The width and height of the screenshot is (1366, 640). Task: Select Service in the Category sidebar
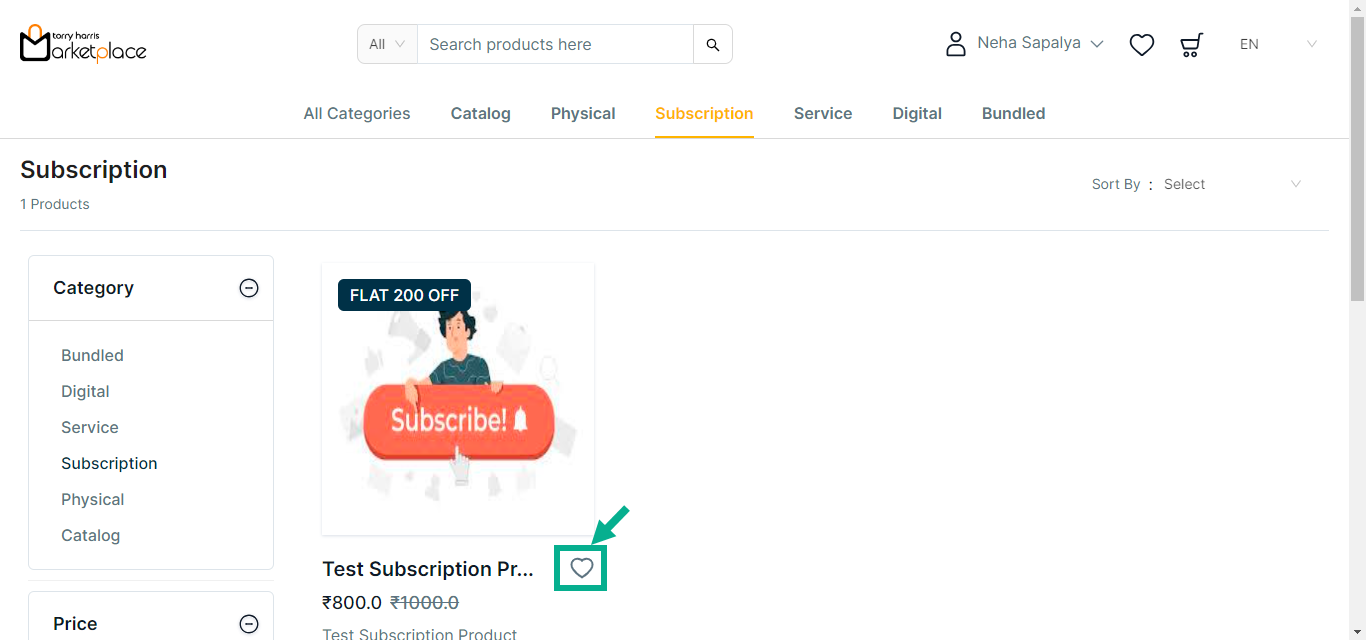point(90,428)
